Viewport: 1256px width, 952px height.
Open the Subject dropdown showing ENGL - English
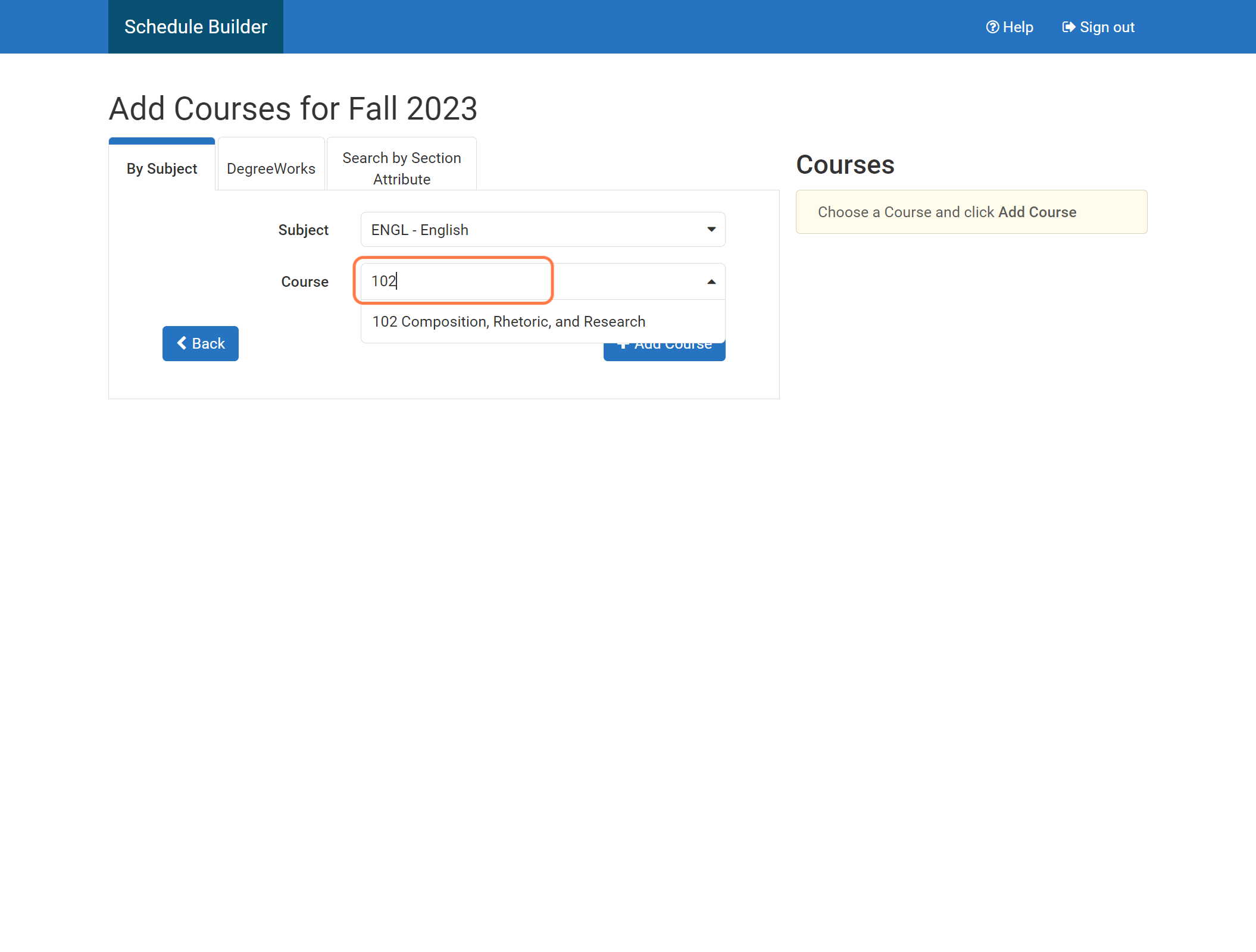pyautogui.click(x=543, y=230)
